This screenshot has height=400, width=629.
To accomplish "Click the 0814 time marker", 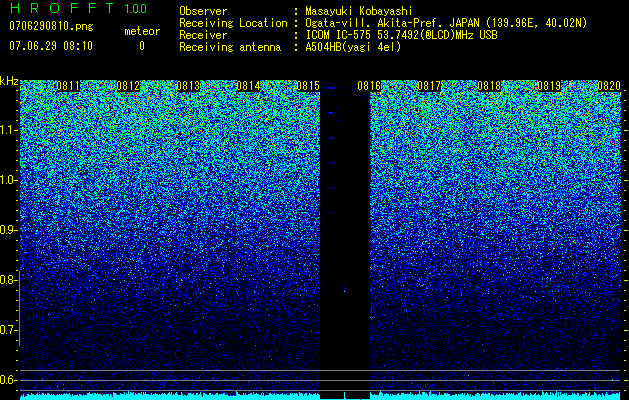I will click(248, 86).
